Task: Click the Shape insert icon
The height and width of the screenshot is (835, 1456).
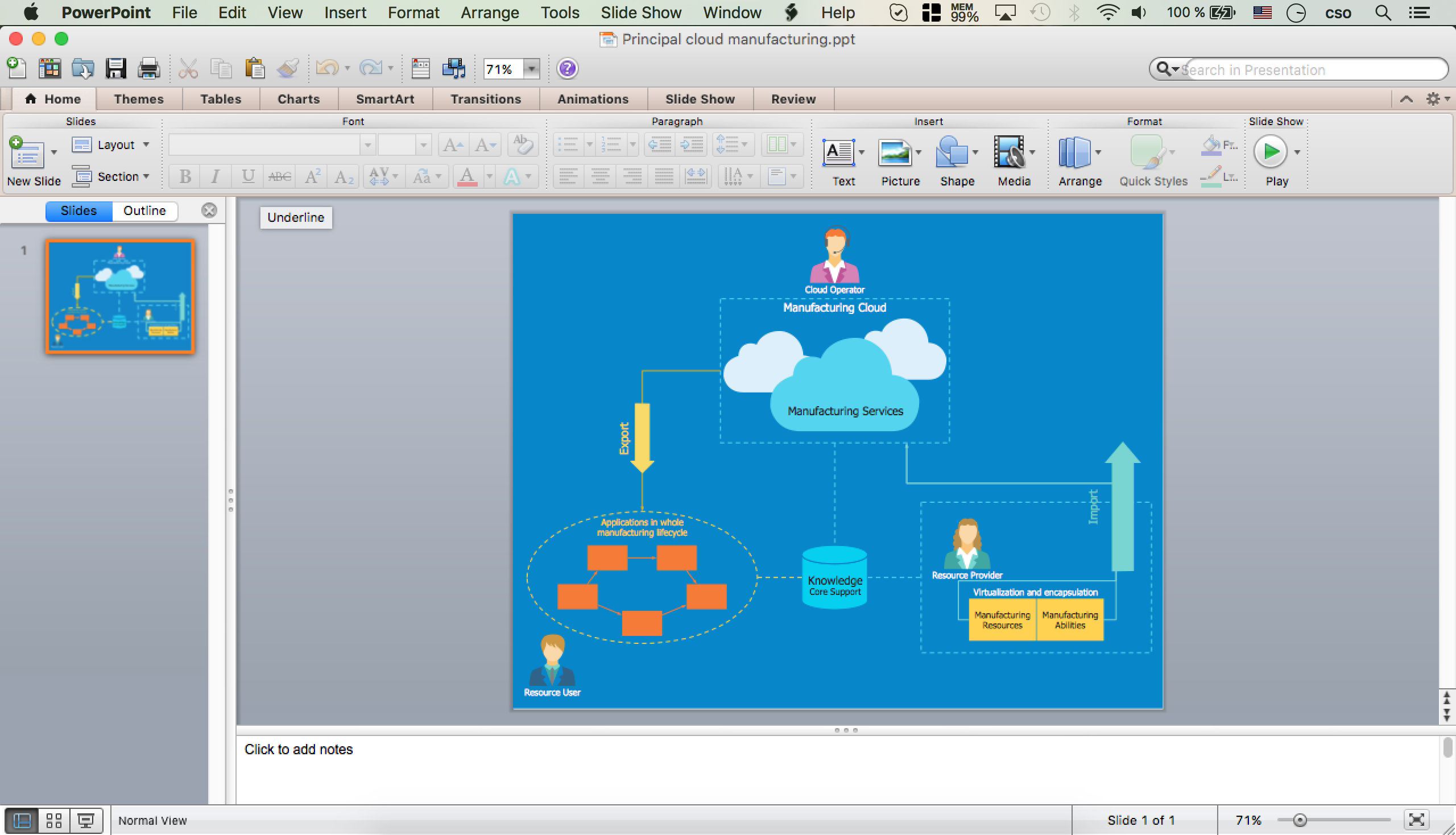Action: [955, 155]
